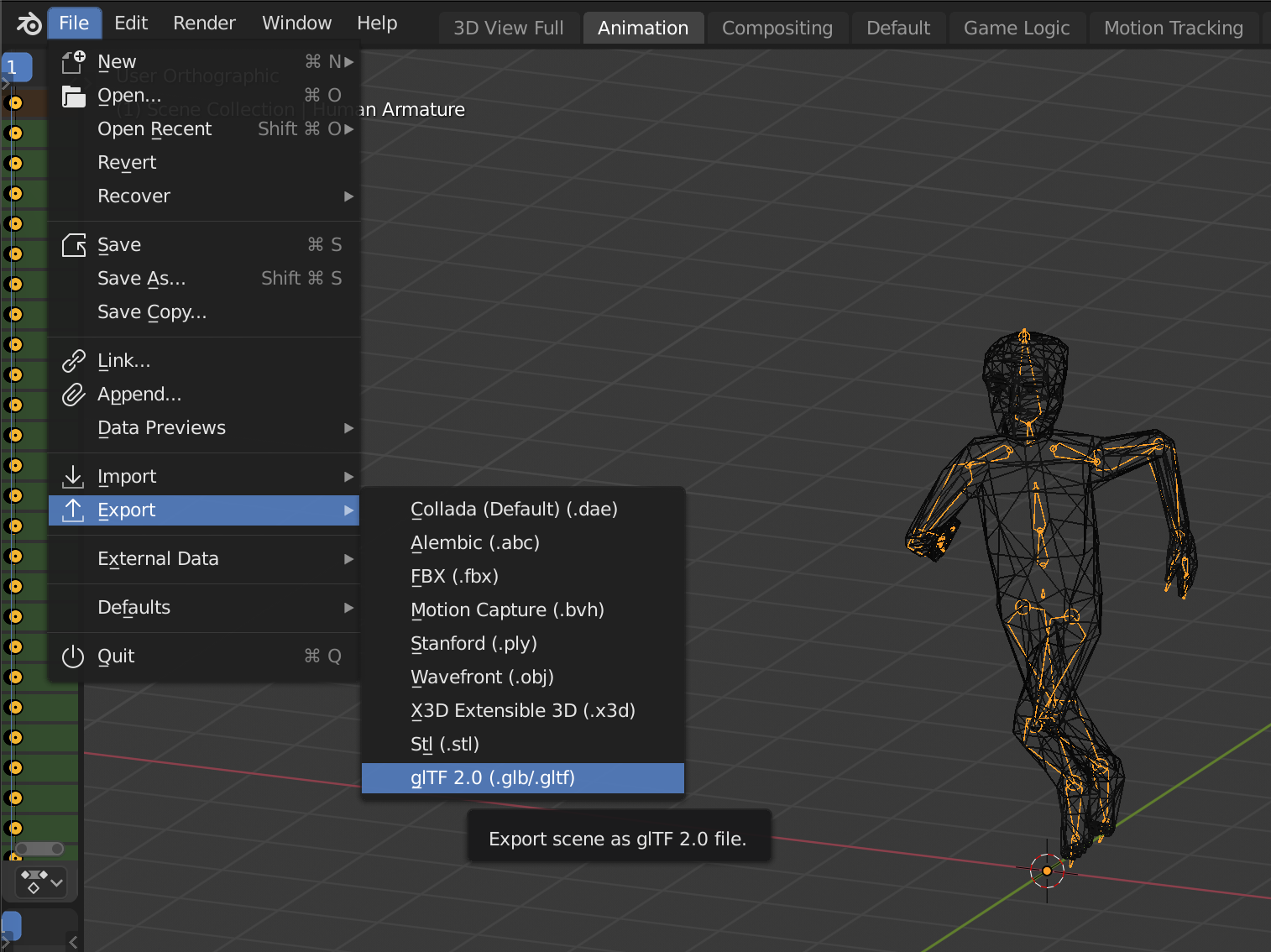Choose Collada (Default) (.dae) export option
This screenshot has height=952, width=1271.
[x=514, y=509]
